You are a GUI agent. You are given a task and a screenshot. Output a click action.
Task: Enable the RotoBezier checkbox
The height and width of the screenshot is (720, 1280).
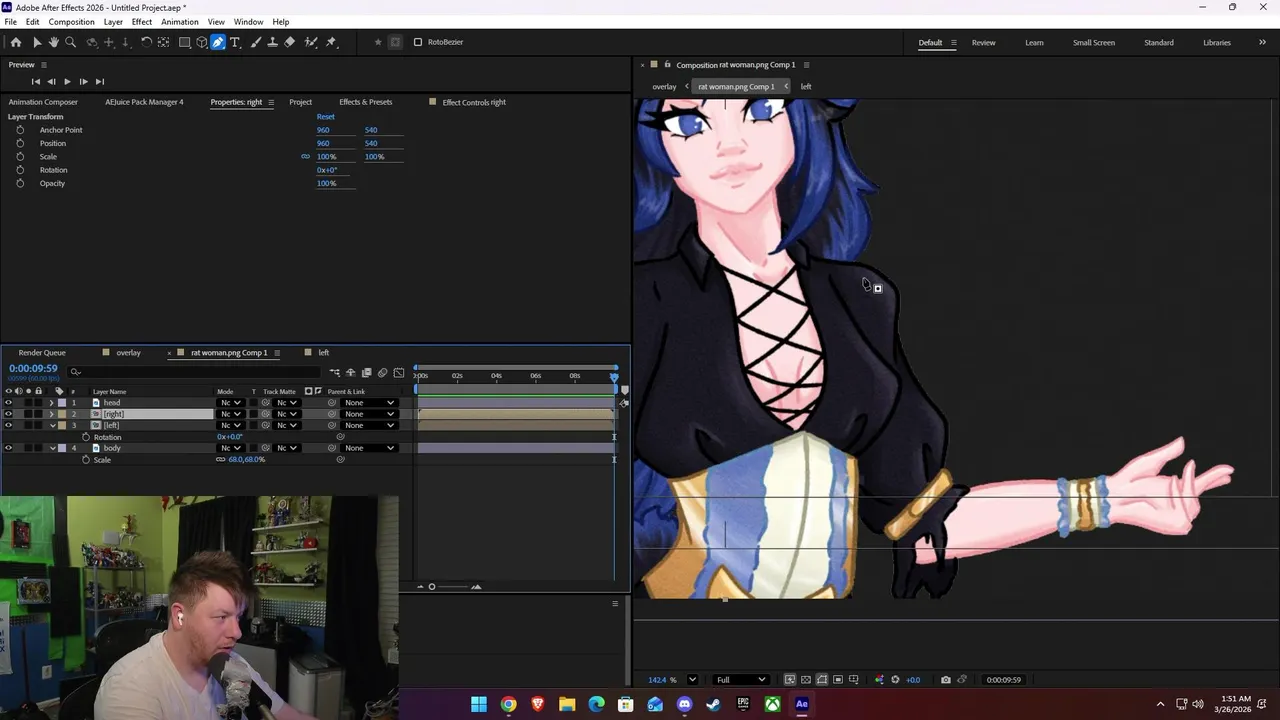click(418, 42)
